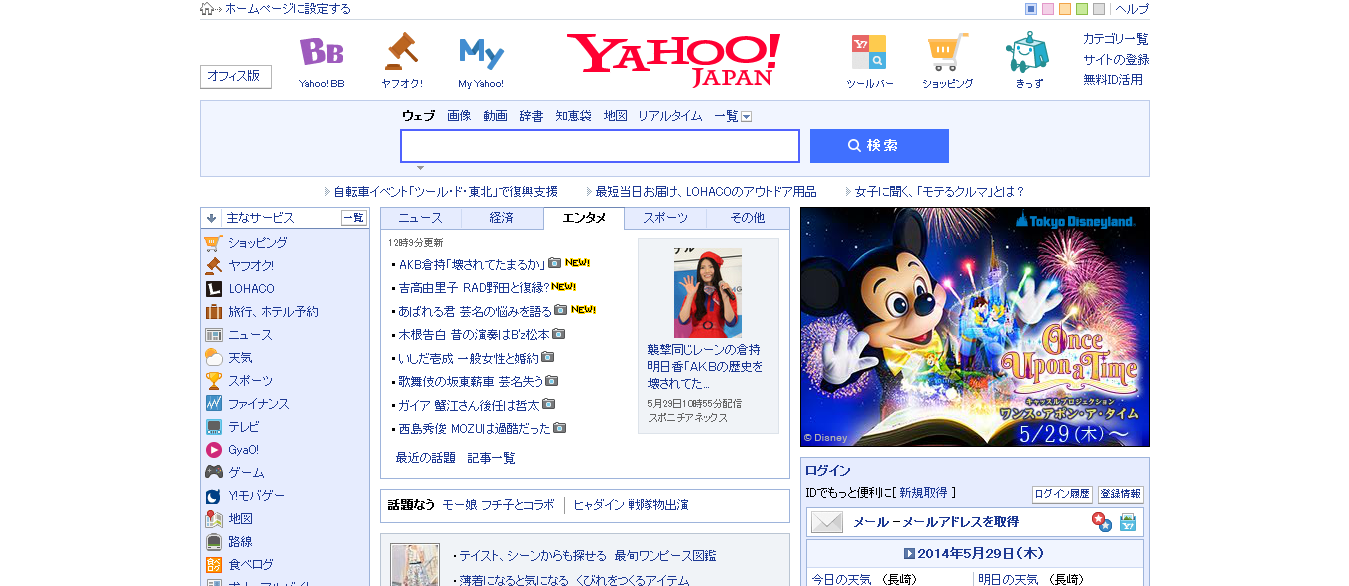1349x586 pixels.
Task: Click the ゲーム controller icon in sidebar
Action: tap(213, 473)
